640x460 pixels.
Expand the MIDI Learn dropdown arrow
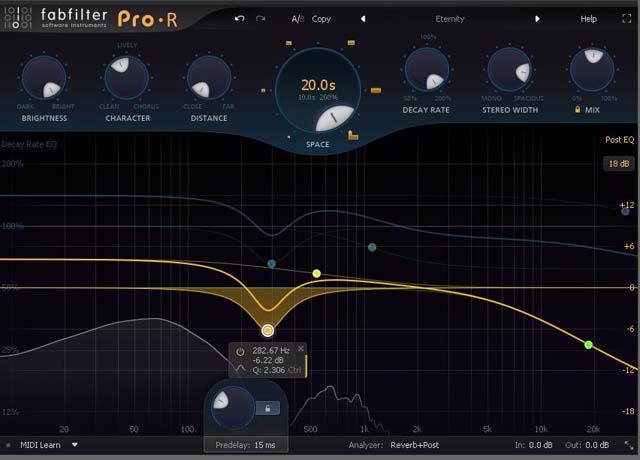click(74, 444)
